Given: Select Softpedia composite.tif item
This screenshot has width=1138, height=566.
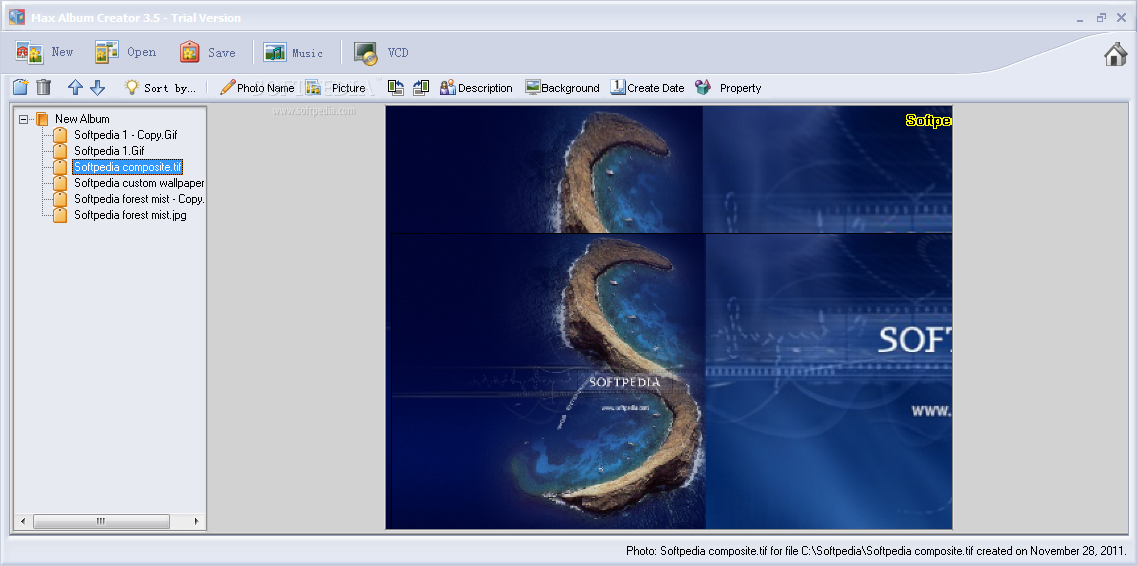Looking at the screenshot, I should click(x=128, y=167).
